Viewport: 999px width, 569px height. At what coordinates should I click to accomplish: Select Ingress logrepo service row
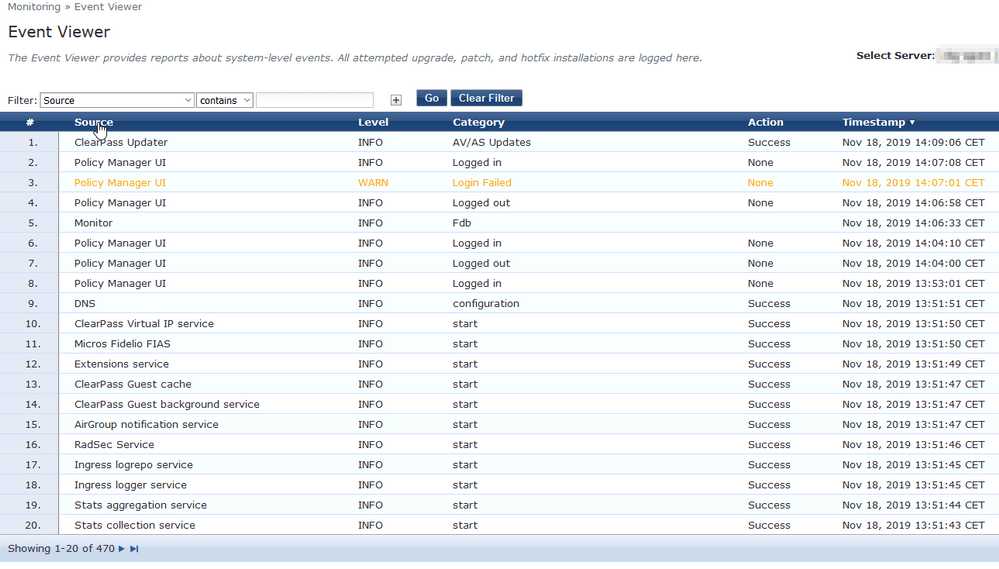[x=500, y=465]
